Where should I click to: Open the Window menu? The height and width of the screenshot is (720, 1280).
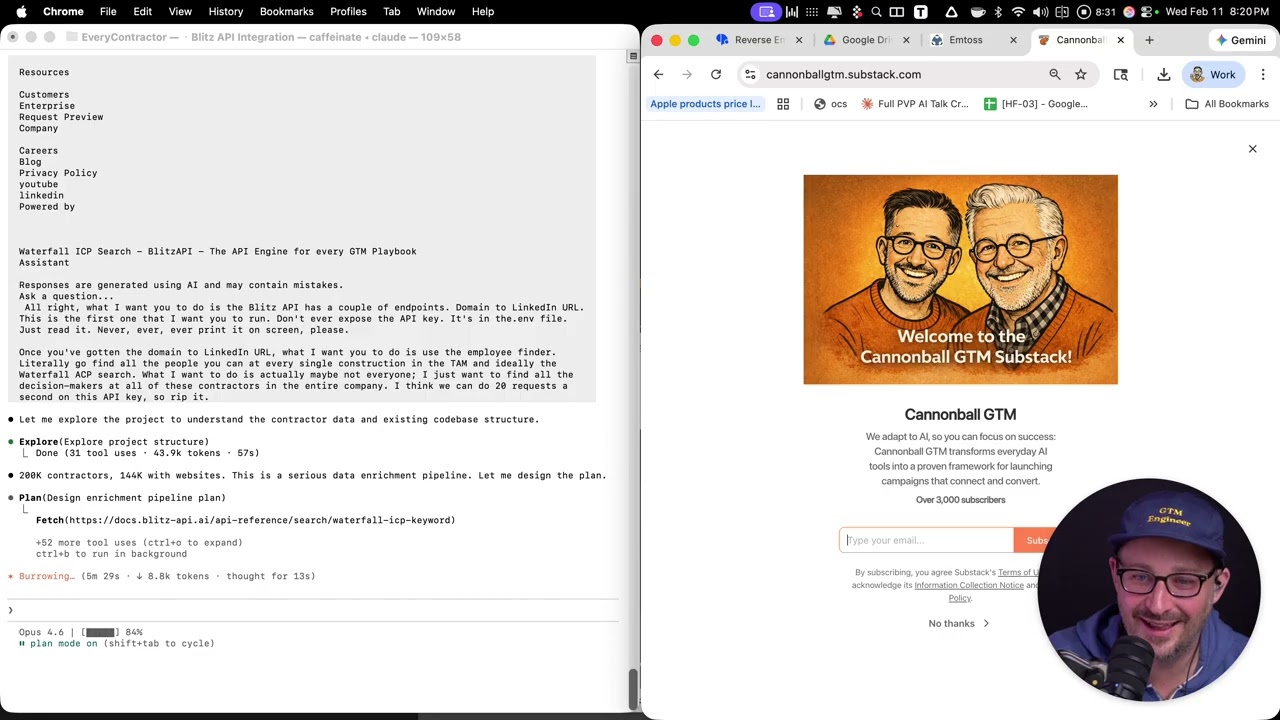point(436,12)
